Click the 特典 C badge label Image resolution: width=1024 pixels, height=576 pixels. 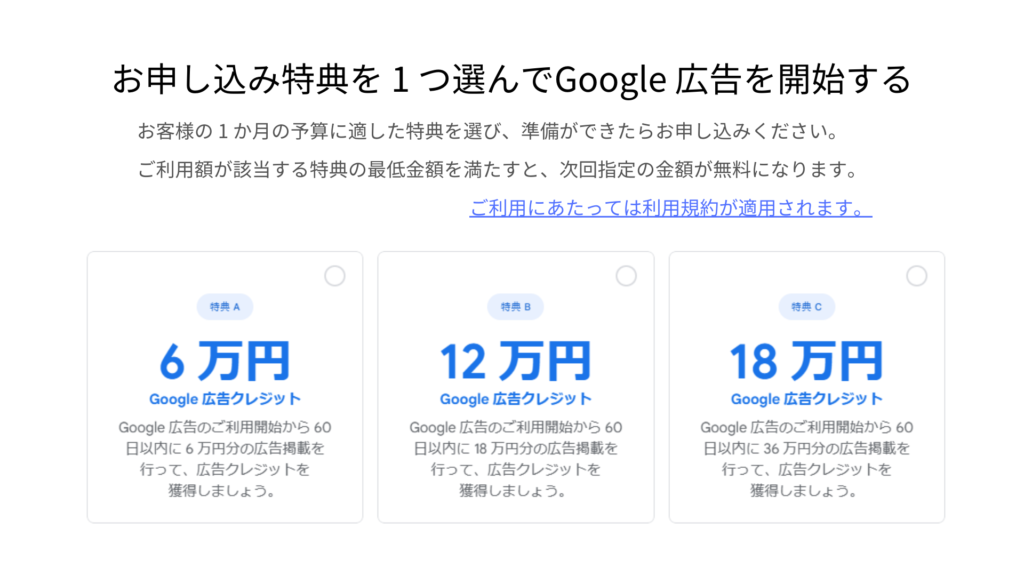[x=806, y=307]
